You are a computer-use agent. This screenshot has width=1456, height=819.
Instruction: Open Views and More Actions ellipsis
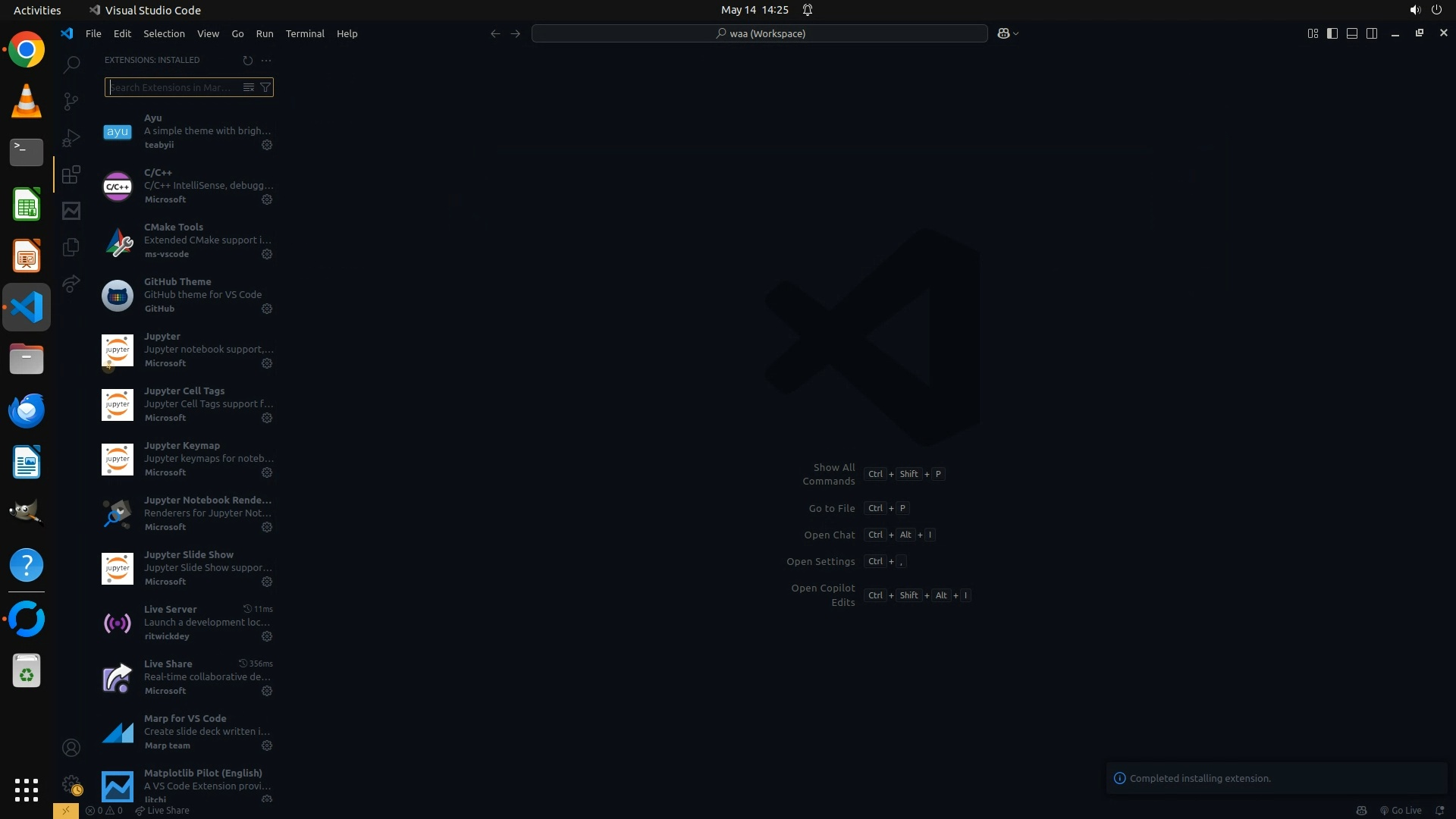click(x=265, y=60)
